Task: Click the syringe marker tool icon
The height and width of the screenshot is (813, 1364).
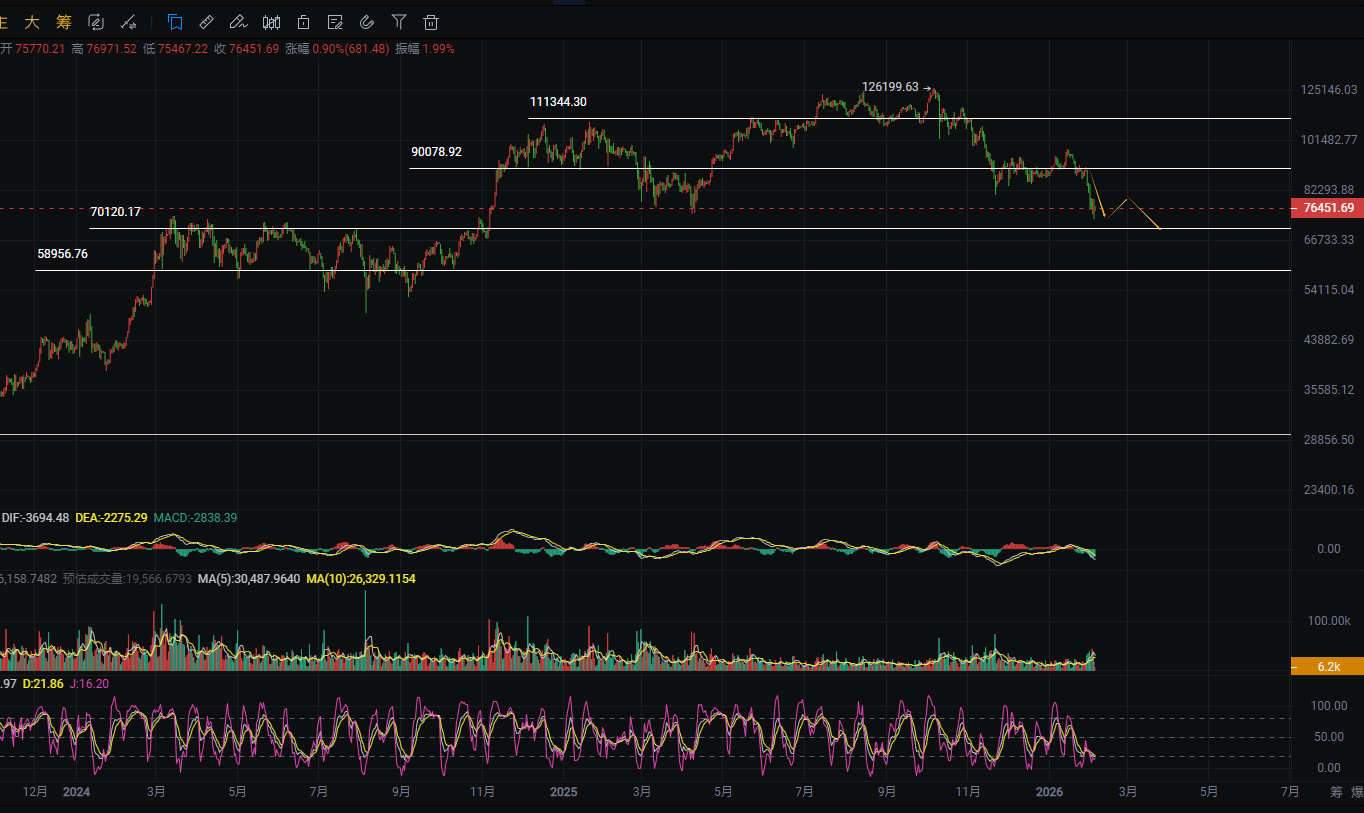Action: pos(128,22)
